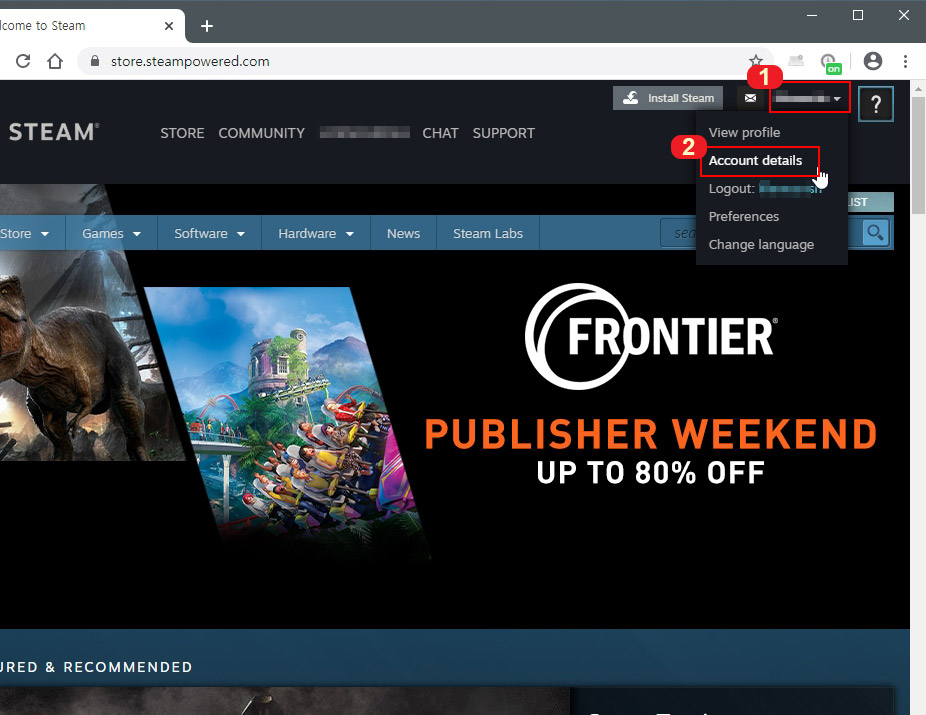Click the Steam logo

(x=54, y=132)
